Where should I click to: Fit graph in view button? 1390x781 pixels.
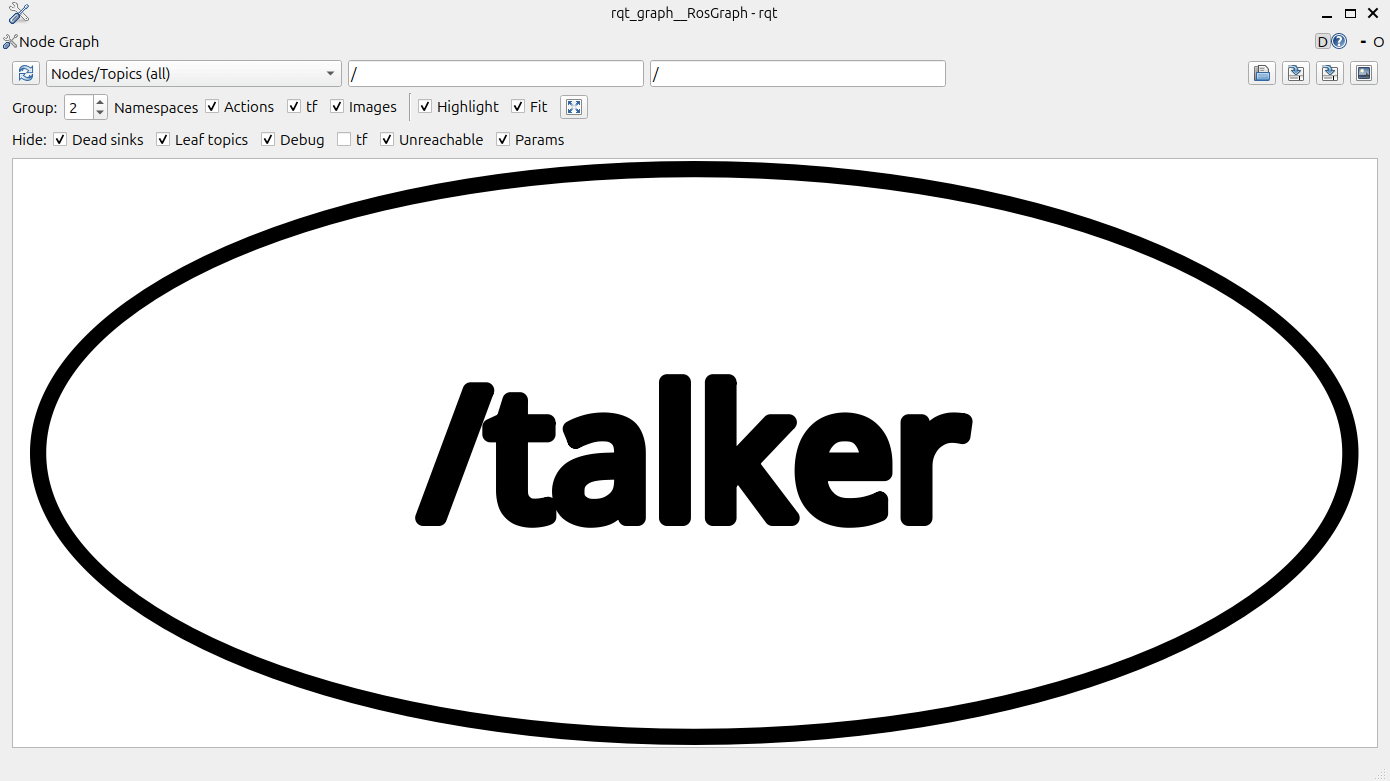click(574, 107)
